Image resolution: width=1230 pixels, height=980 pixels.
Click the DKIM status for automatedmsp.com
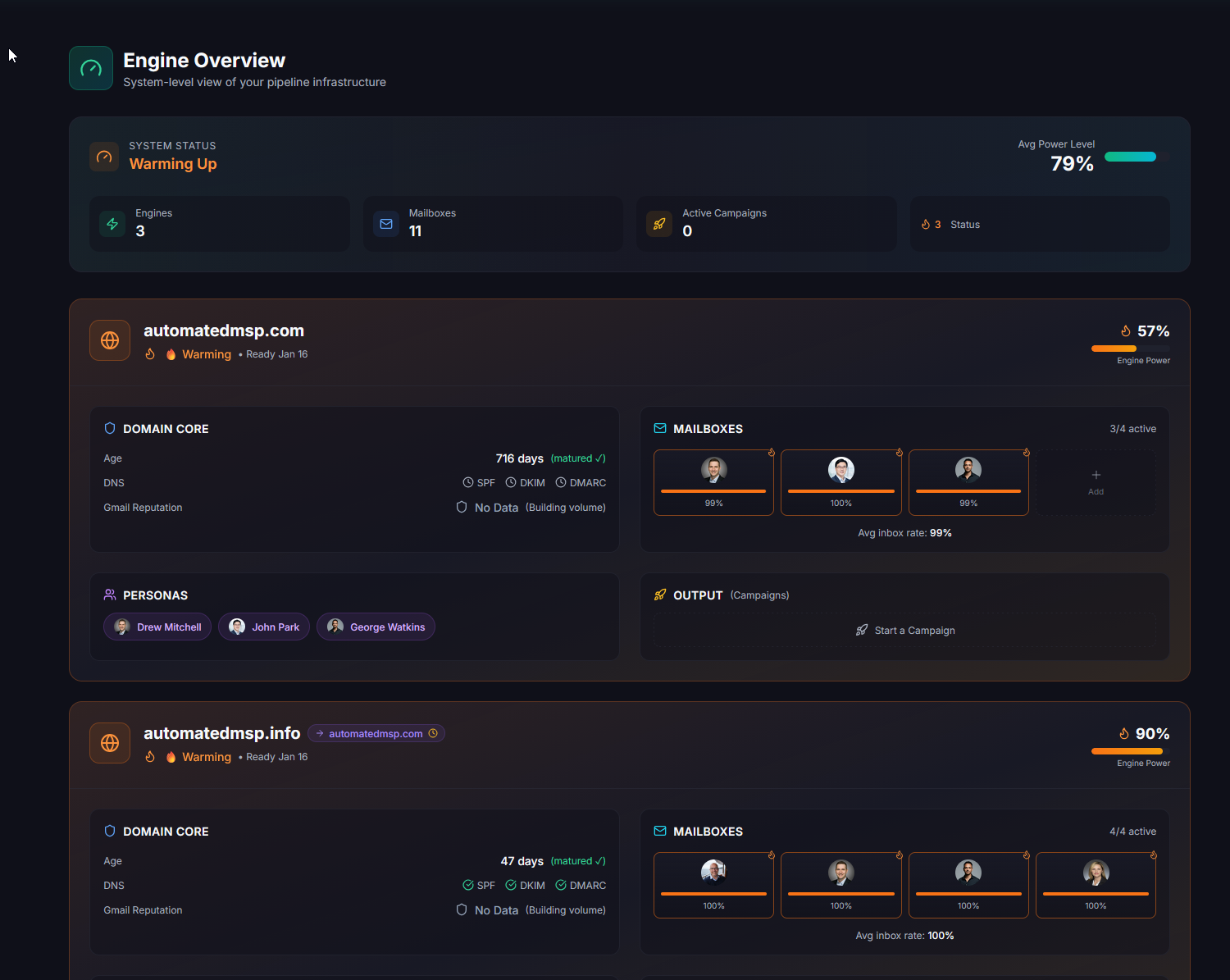[x=525, y=483]
